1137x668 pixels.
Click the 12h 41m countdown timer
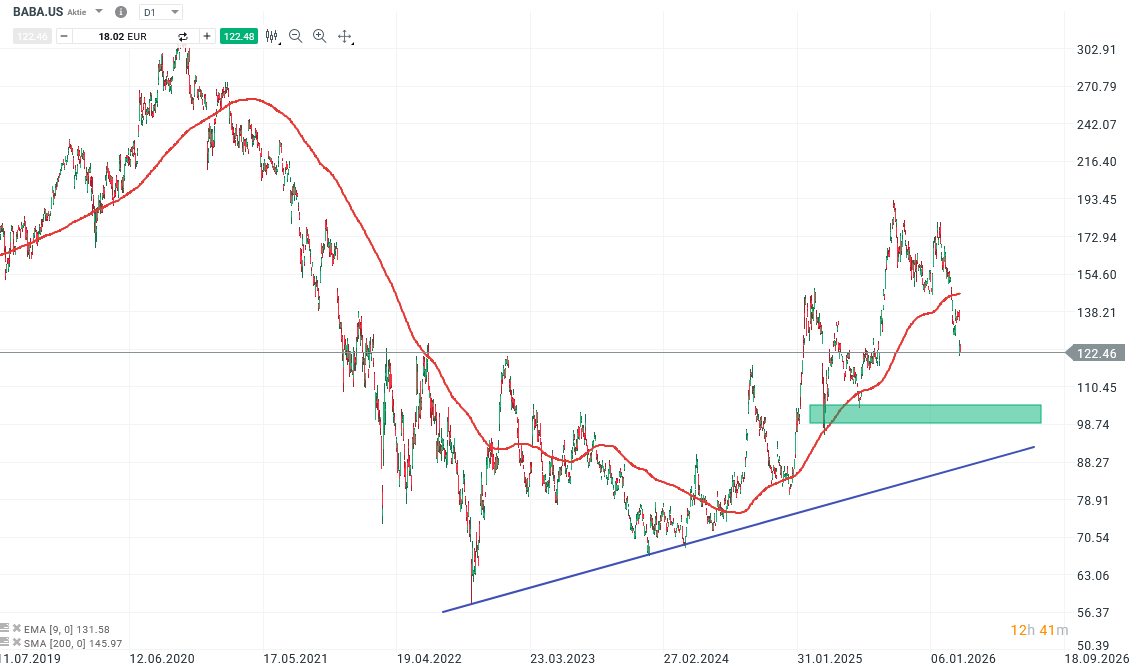pyautogui.click(x=1035, y=630)
